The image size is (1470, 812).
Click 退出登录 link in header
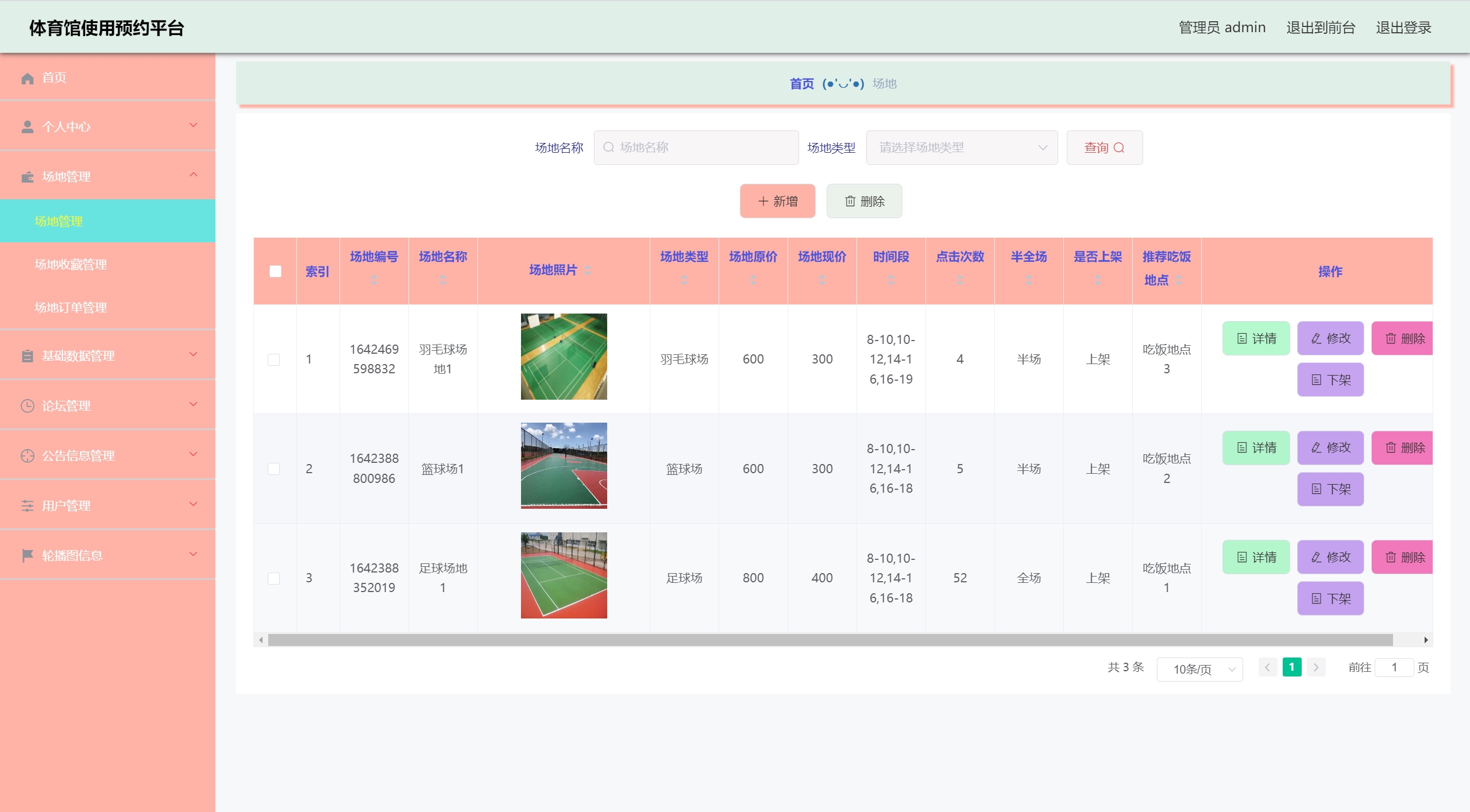1403,28
